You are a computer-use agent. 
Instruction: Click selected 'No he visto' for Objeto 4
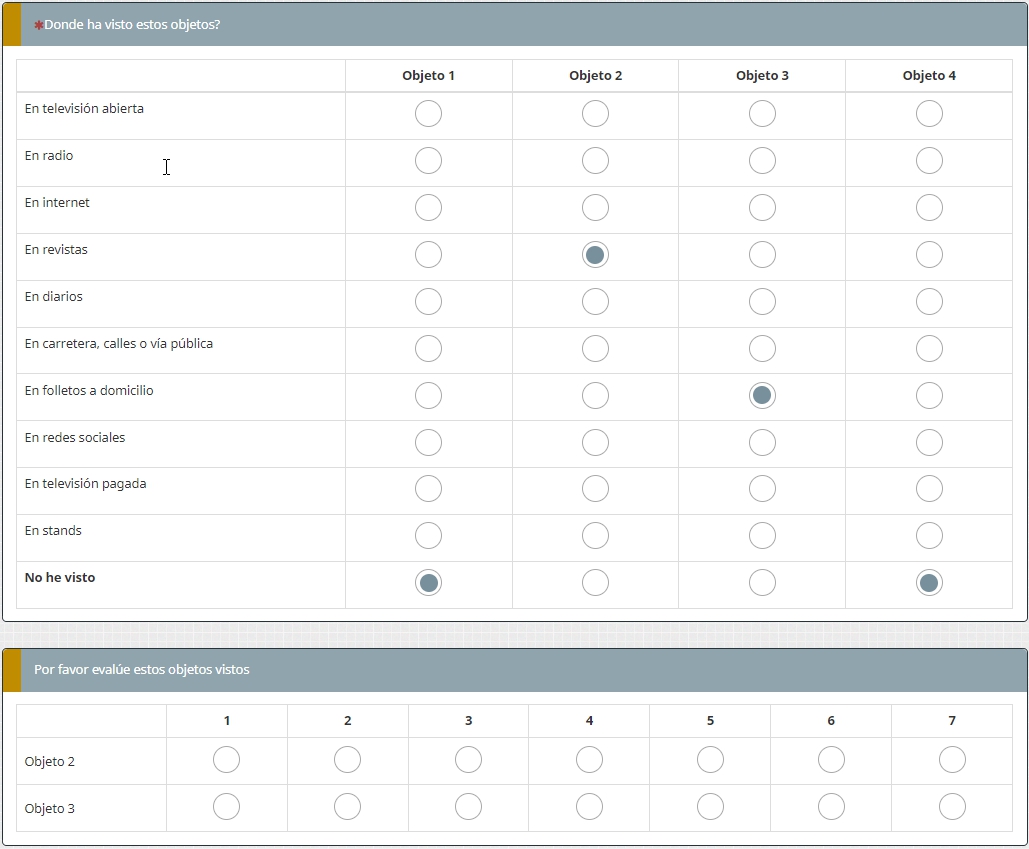pos(929,583)
